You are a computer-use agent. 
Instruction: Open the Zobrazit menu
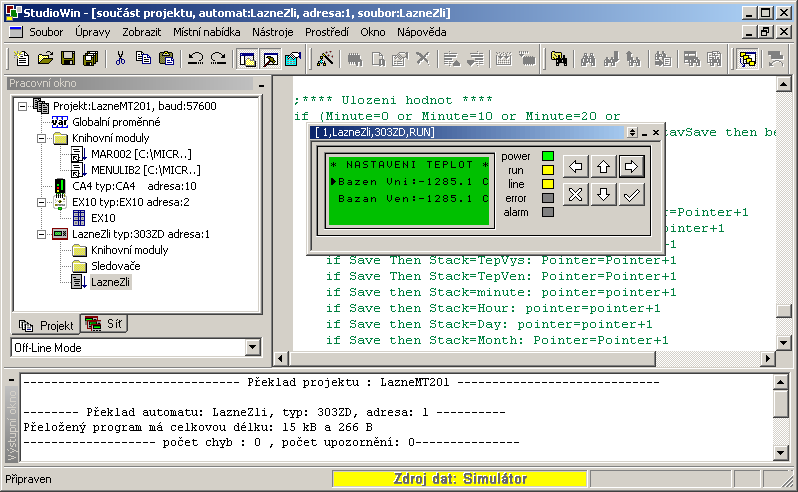141,32
